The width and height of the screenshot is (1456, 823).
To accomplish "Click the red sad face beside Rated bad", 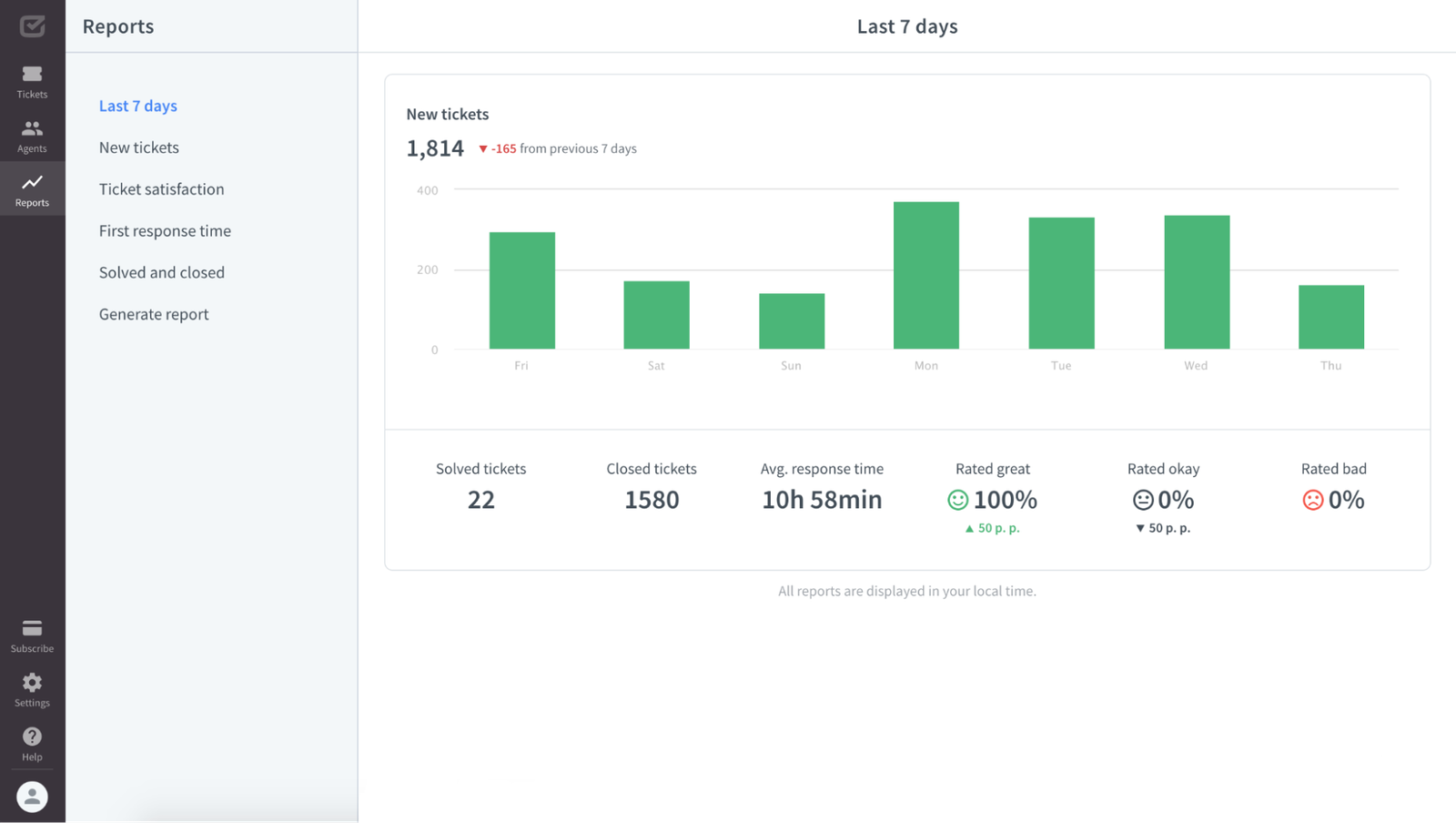I will click(x=1312, y=500).
